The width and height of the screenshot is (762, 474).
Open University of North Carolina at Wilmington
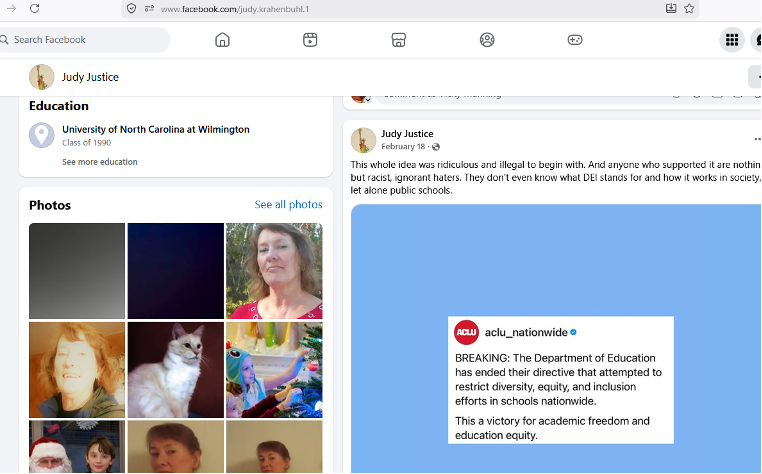click(156, 129)
